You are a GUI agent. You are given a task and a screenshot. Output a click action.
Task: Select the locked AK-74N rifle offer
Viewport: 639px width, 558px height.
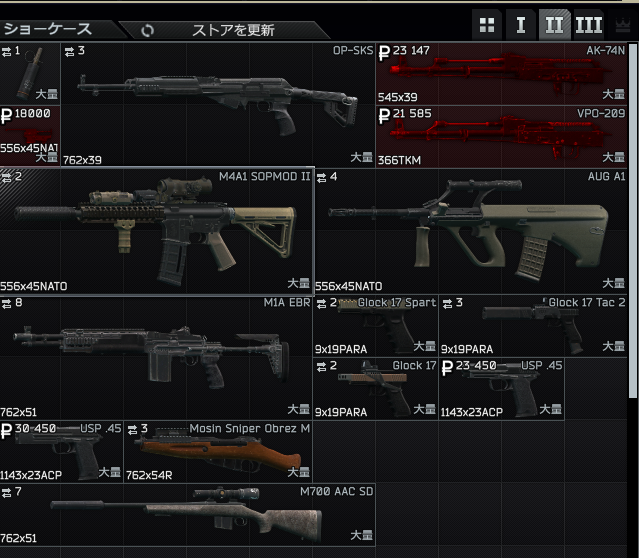pos(502,73)
